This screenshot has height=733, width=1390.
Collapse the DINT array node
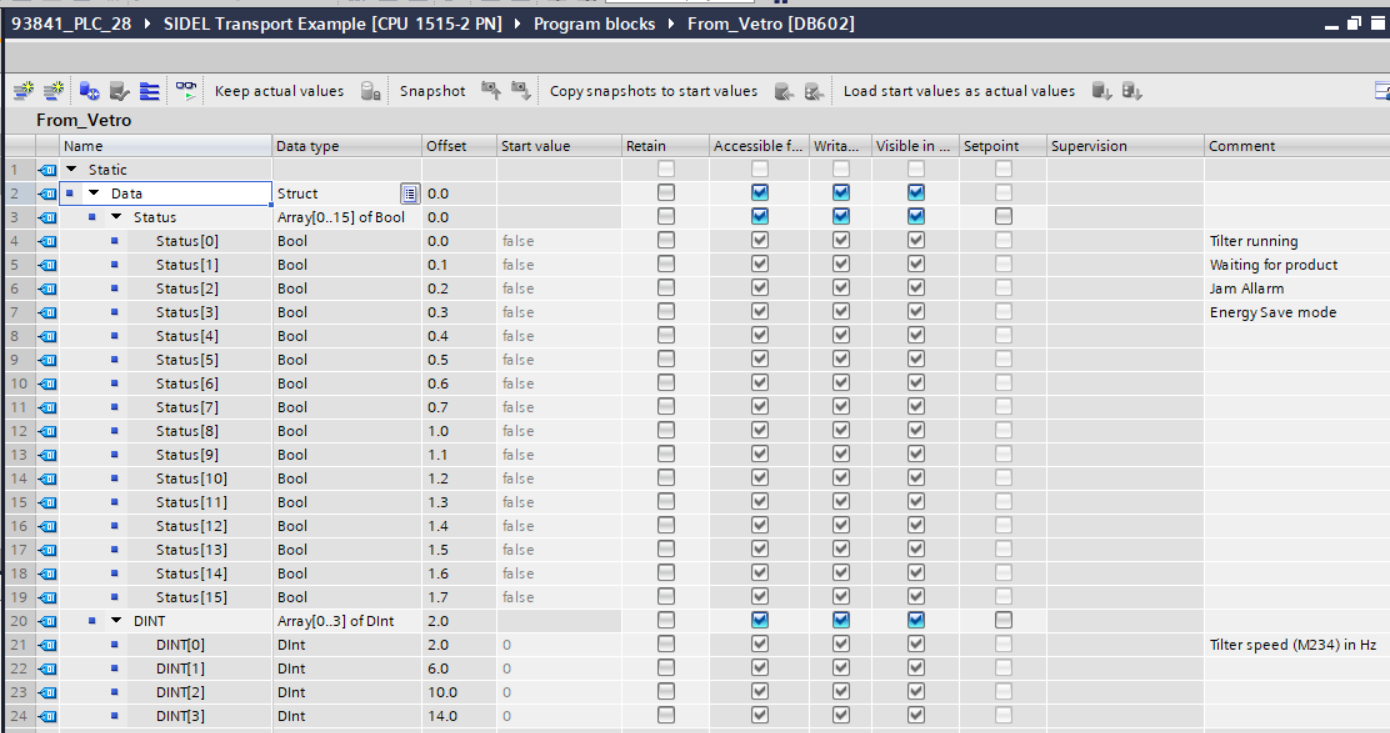click(x=116, y=621)
